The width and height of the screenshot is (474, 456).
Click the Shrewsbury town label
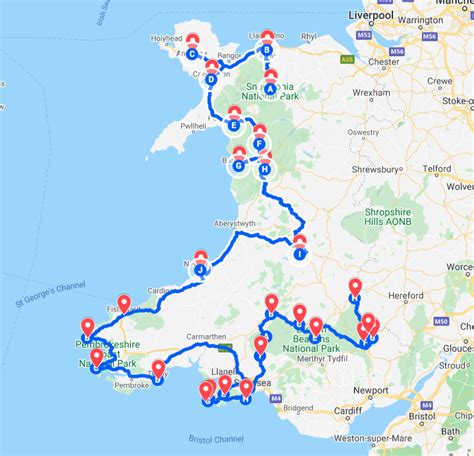tap(375, 169)
